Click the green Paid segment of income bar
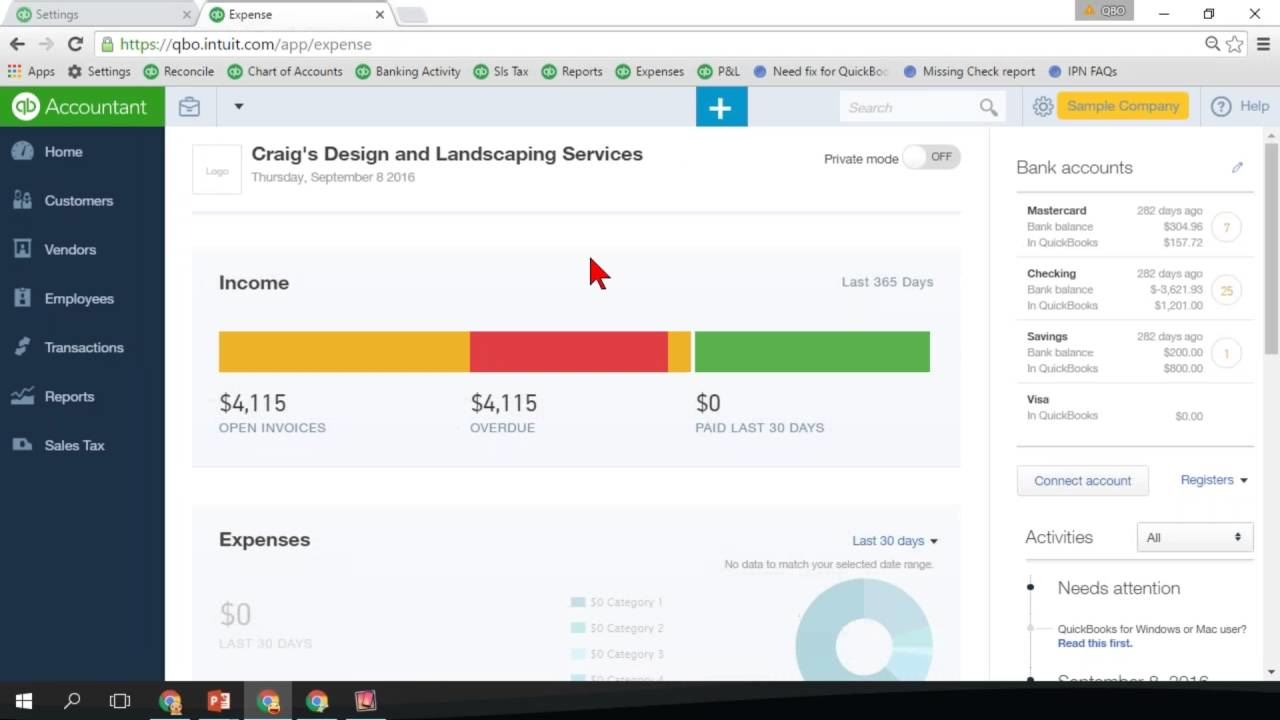The image size is (1280, 720). coord(811,352)
